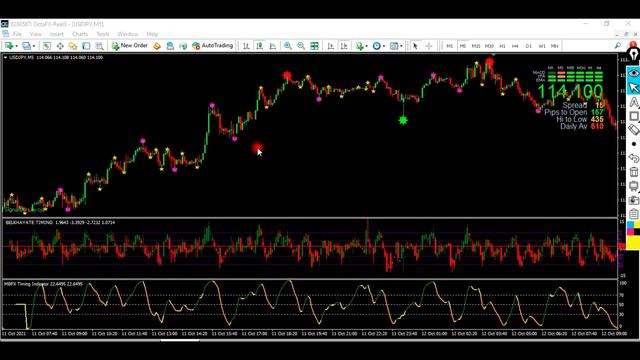Open the Periods clock icon
This screenshot has width=640, height=360.
[x=377, y=46]
